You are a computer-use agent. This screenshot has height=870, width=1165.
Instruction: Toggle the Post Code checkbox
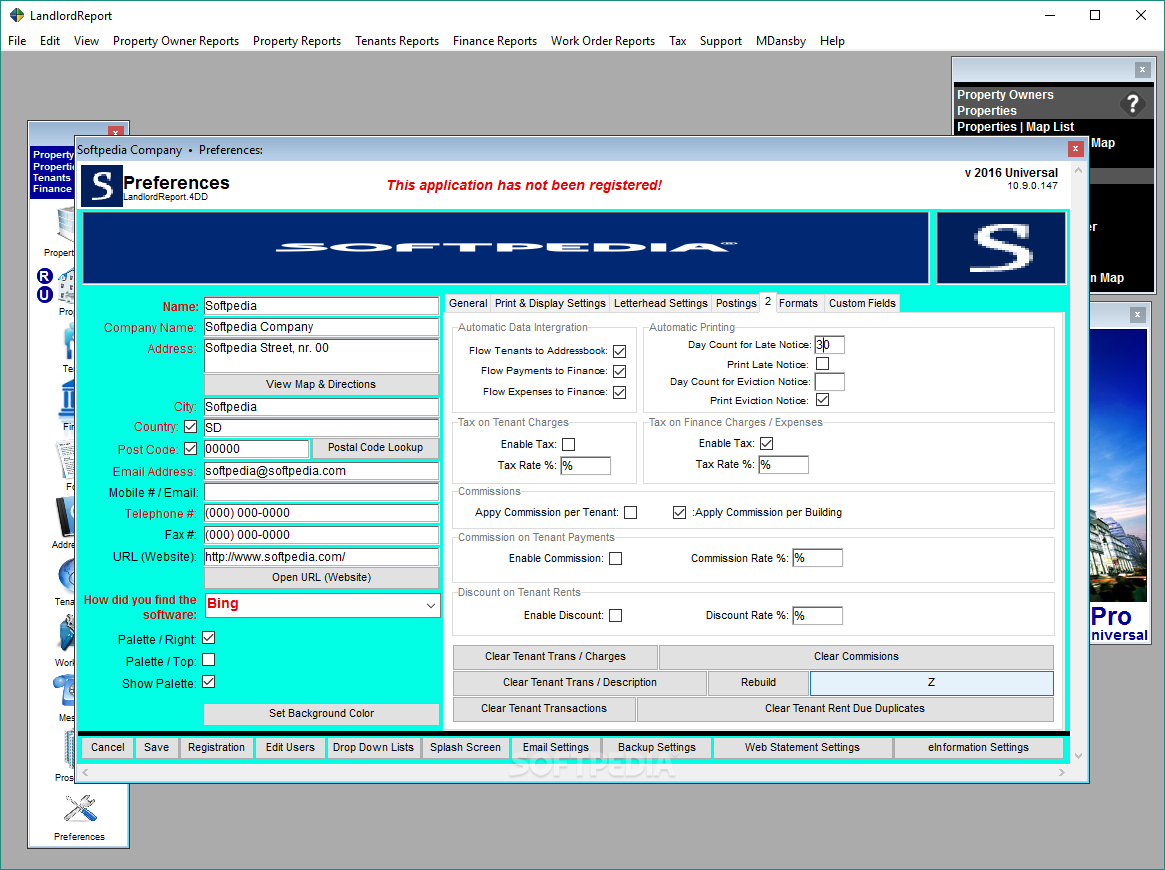coord(191,449)
